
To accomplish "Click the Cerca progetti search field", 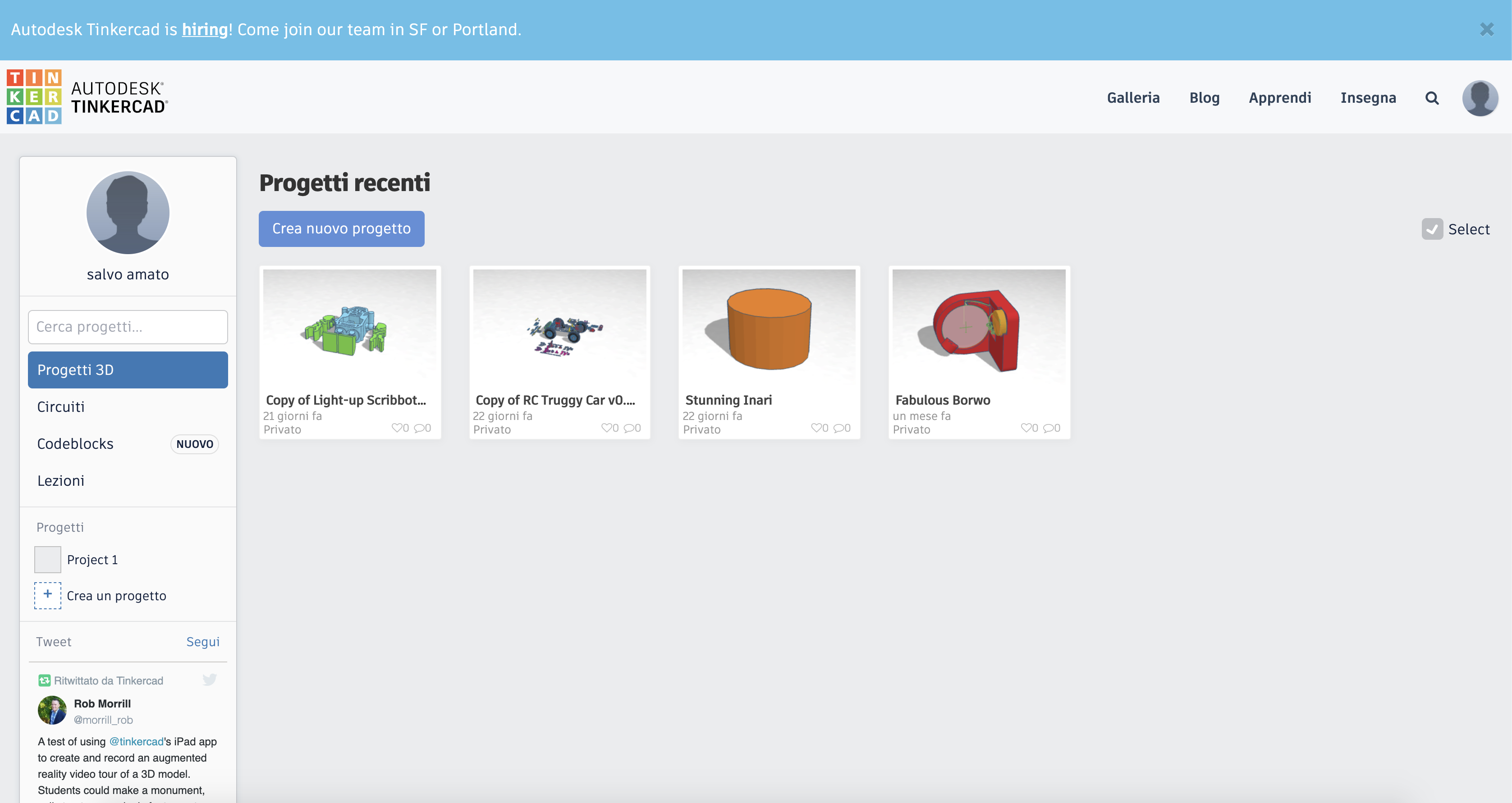I will [x=128, y=327].
